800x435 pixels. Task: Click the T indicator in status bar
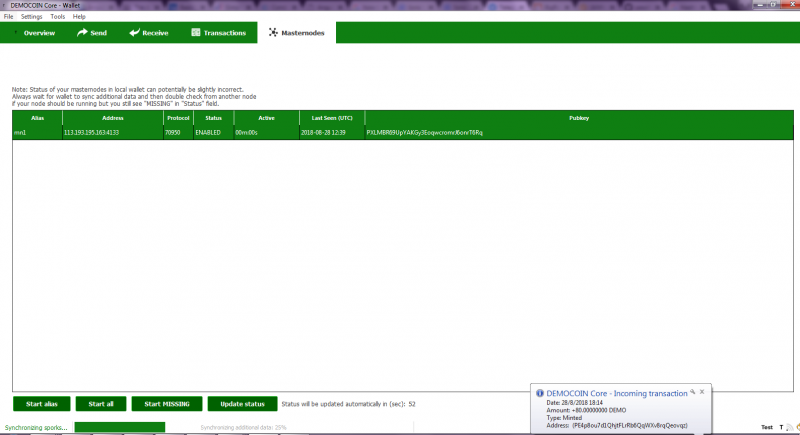pos(781,427)
